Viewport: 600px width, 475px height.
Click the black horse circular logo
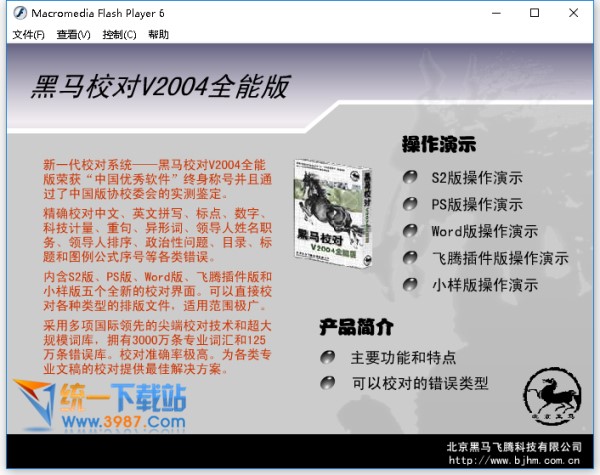click(552, 396)
